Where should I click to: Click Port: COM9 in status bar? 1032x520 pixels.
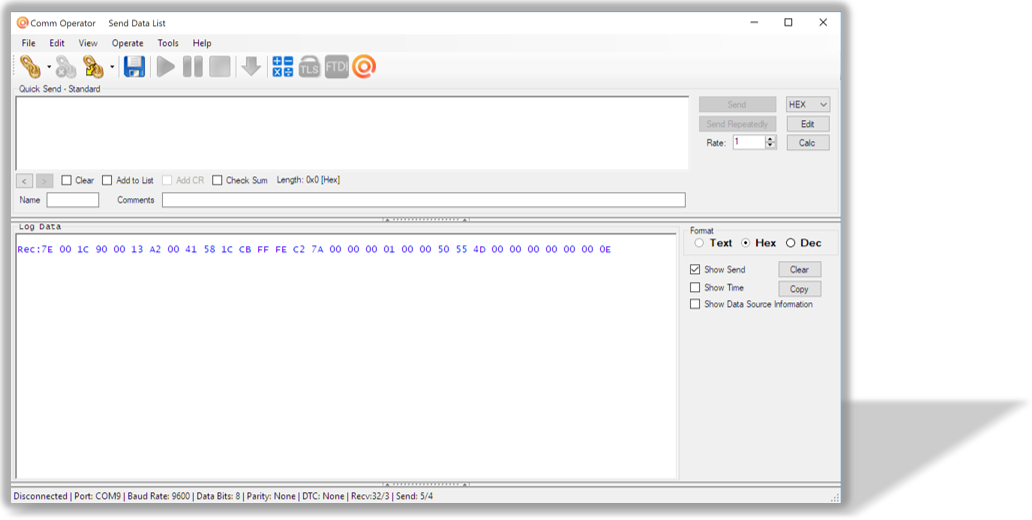pos(97,496)
